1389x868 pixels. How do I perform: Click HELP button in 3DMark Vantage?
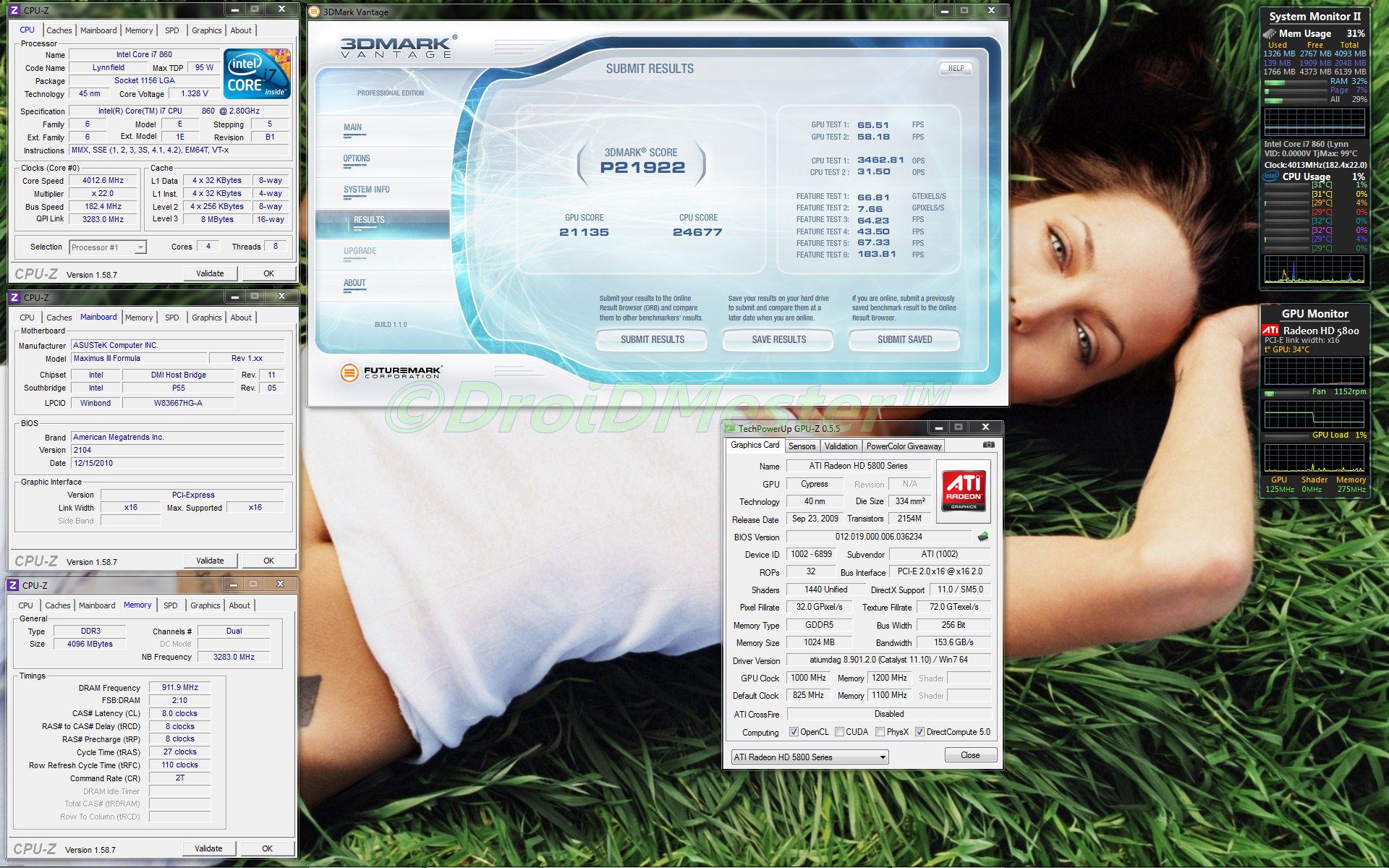click(x=956, y=68)
